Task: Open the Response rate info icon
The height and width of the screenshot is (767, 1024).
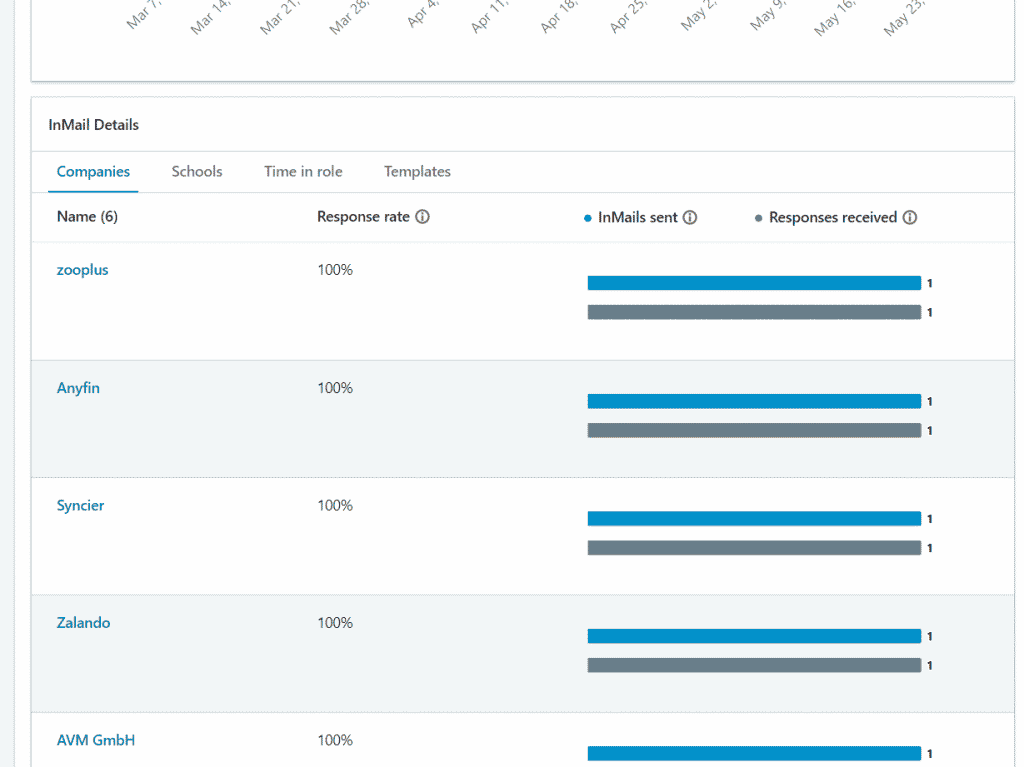Action: [x=423, y=217]
